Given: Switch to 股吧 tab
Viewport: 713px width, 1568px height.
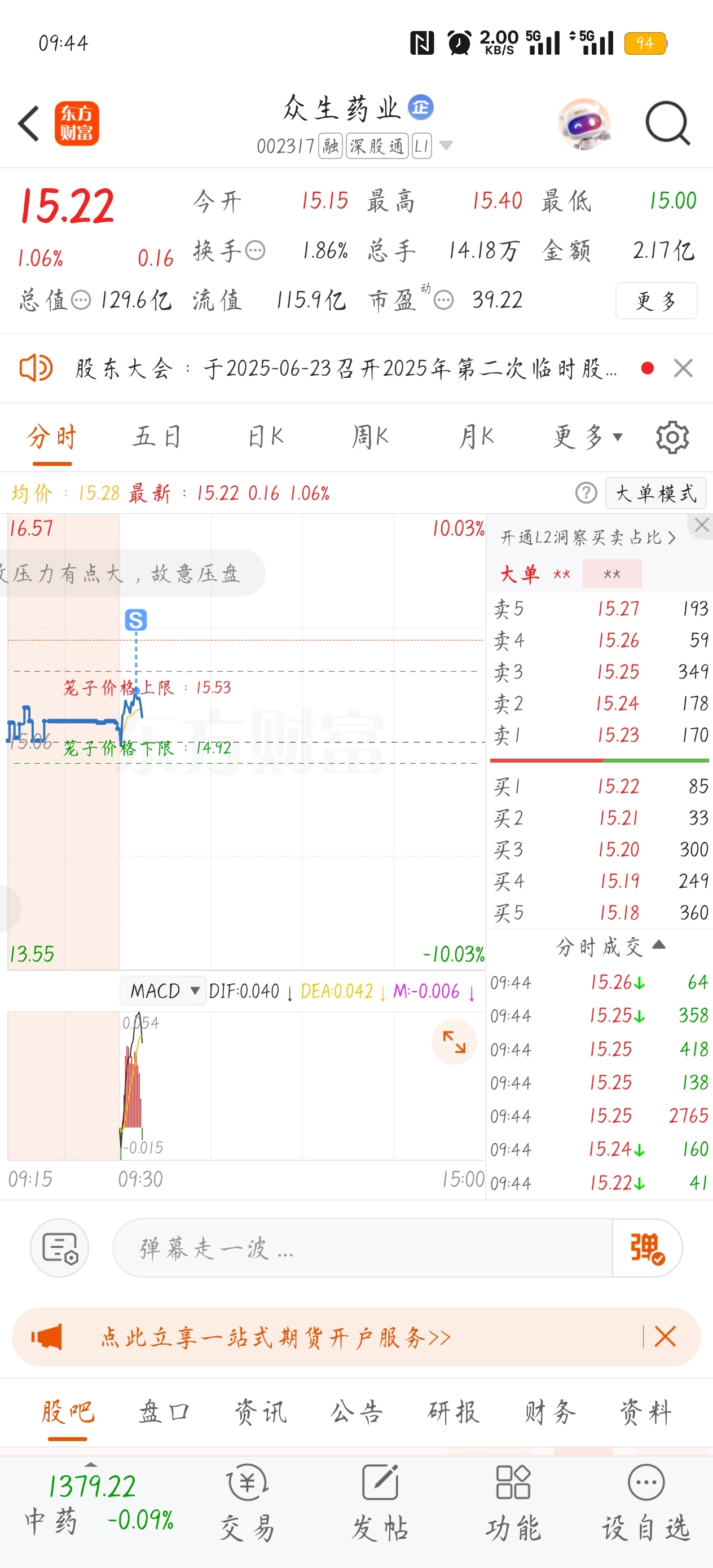Looking at the screenshot, I should pos(68,1412).
